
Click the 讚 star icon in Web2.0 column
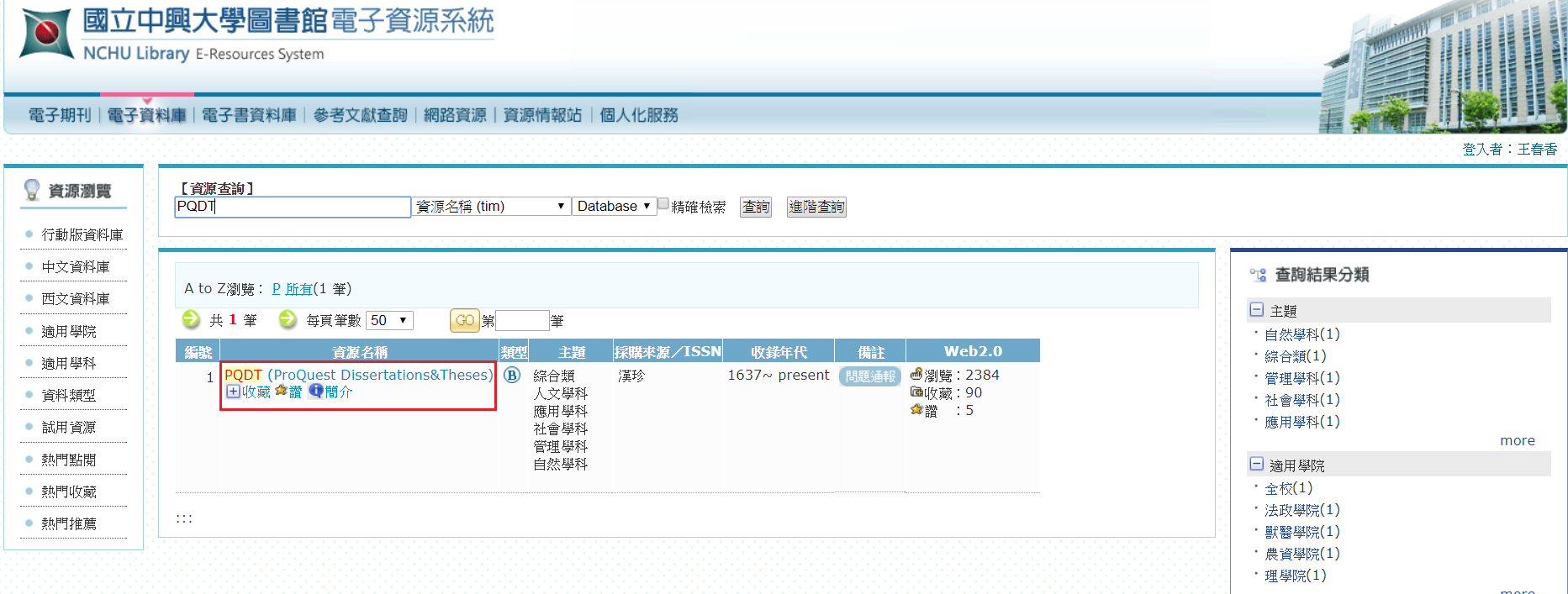916,409
